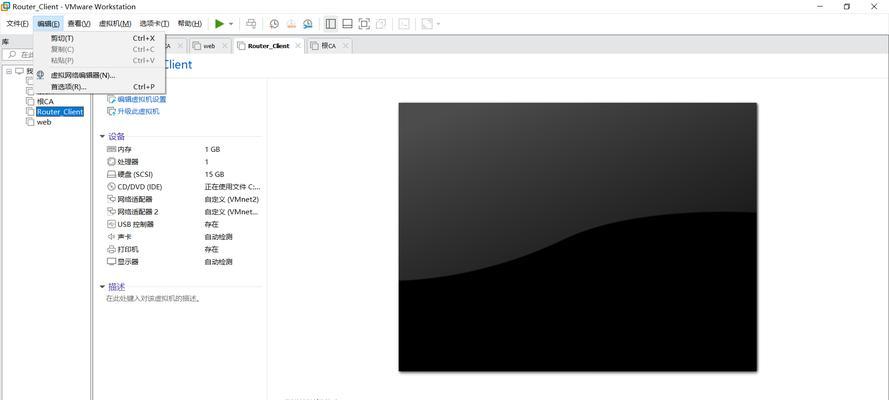The width and height of the screenshot is (889, 400).
Task: Click the 声卡 sound card icon
Action: coord(111,237)
